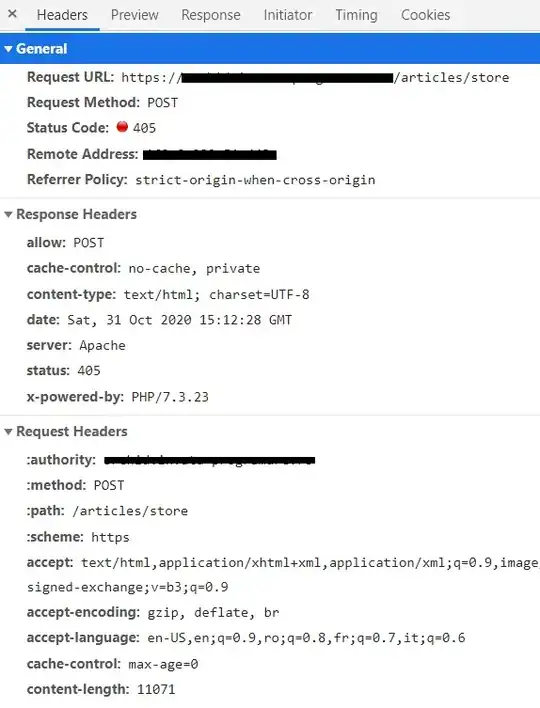The width and height of the screenshot is (540, 708).
Task: Open the Initiator tab
Action: [288, 15]
